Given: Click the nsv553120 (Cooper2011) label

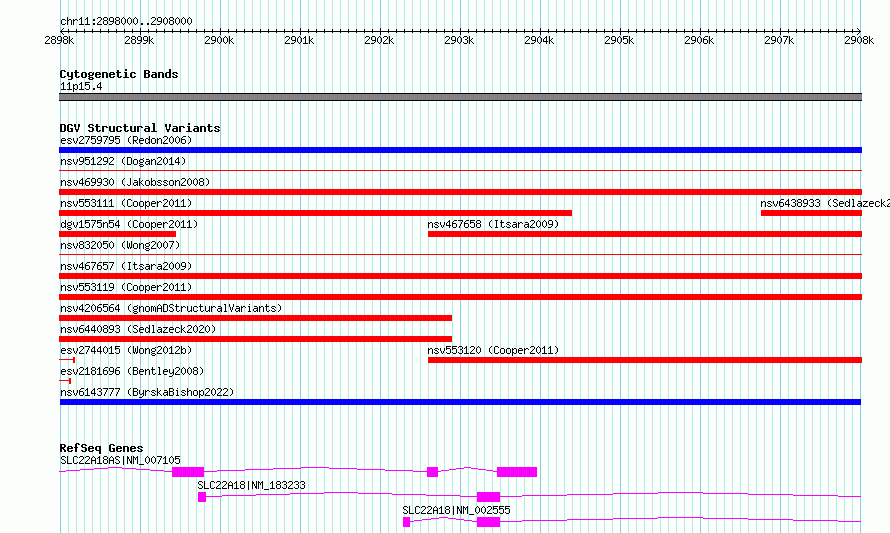Looking at the screenshot, I should tap(493, 350).
